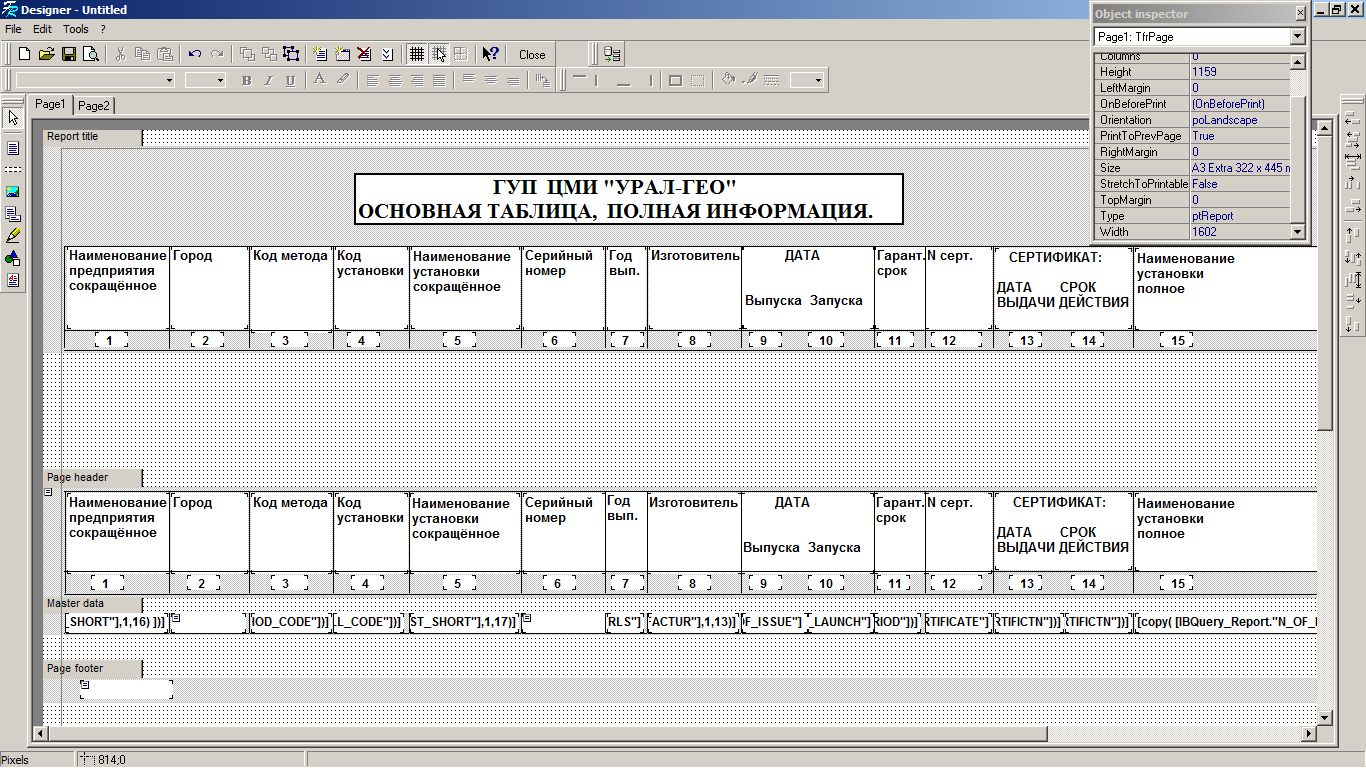Toggle italic formatting
Viewport: 1366px width, 768px height.
pyautogui.click(x=268, y=81)
